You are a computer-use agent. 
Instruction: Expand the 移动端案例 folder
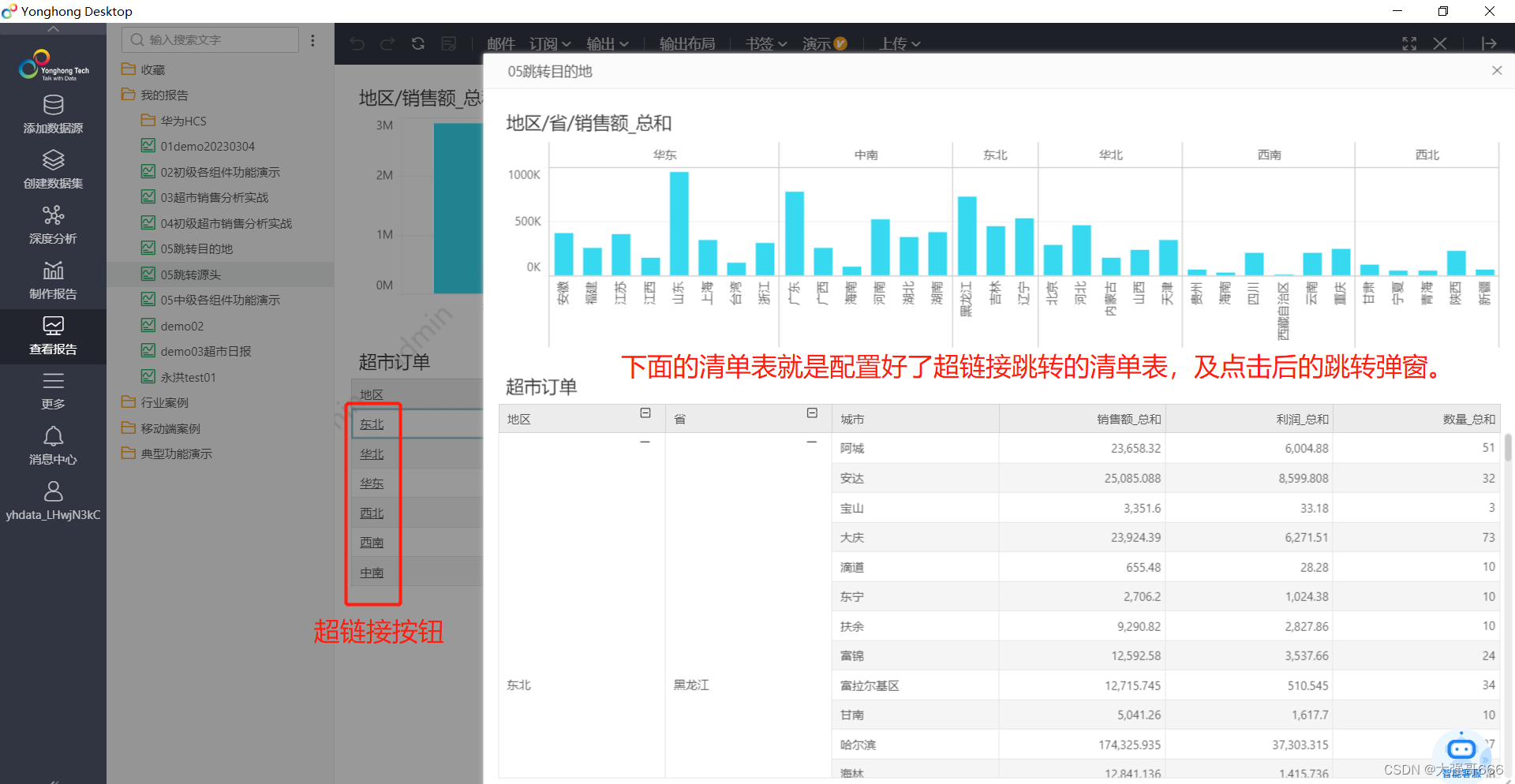point(161,428)
